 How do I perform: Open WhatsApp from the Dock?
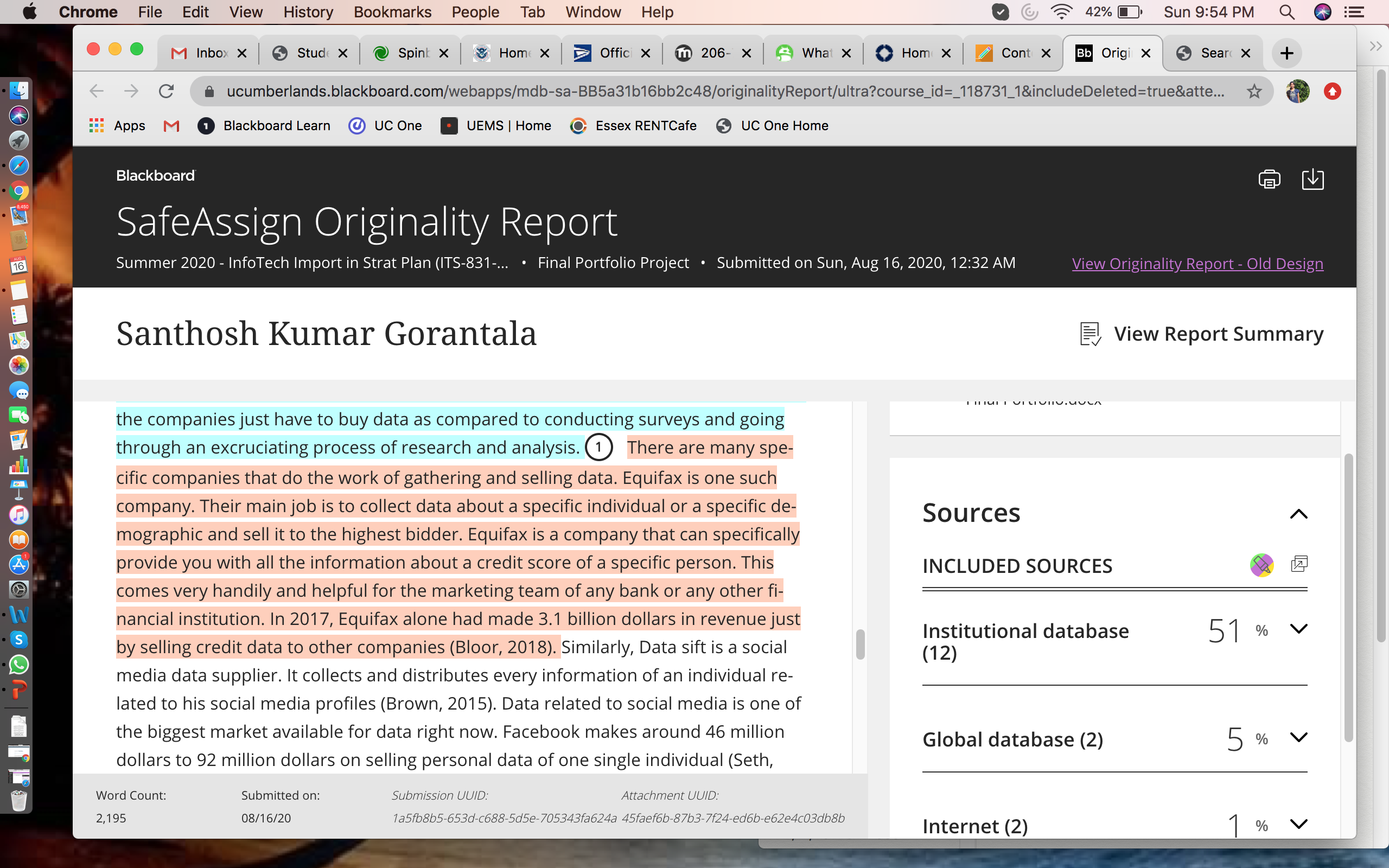tap(18, 665)
